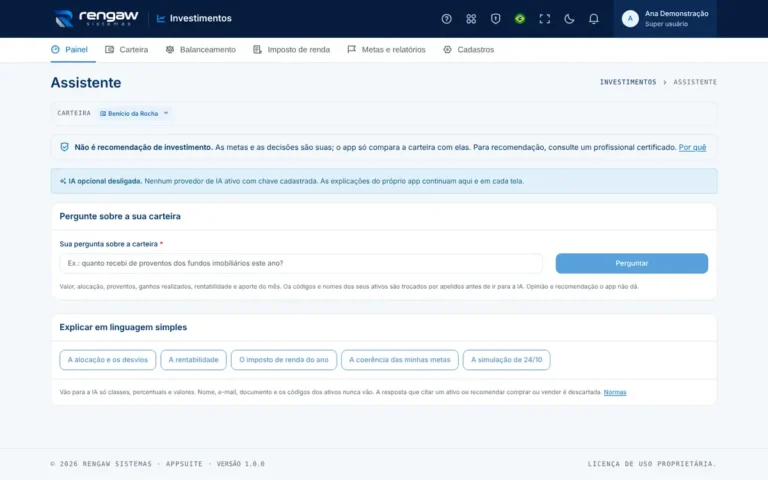The height and width of the screenshot is (480, 768).
Task: Open the apps grid icon
Action: [x=471, y=19]
